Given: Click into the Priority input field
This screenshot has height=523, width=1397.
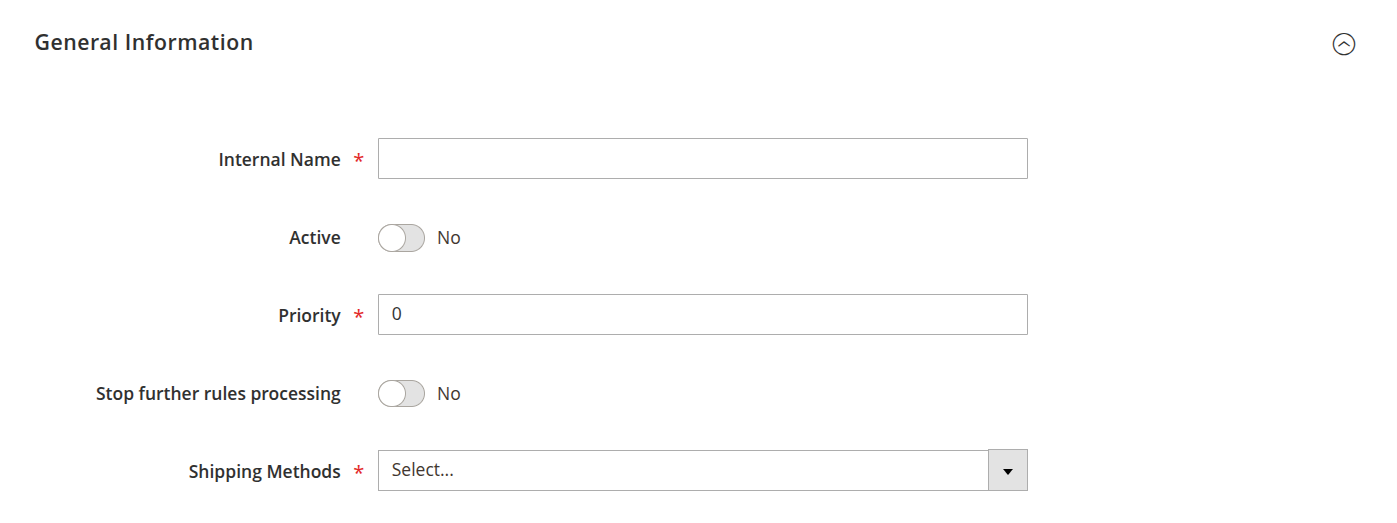Looking at the screenshot, I should [702, 315].
